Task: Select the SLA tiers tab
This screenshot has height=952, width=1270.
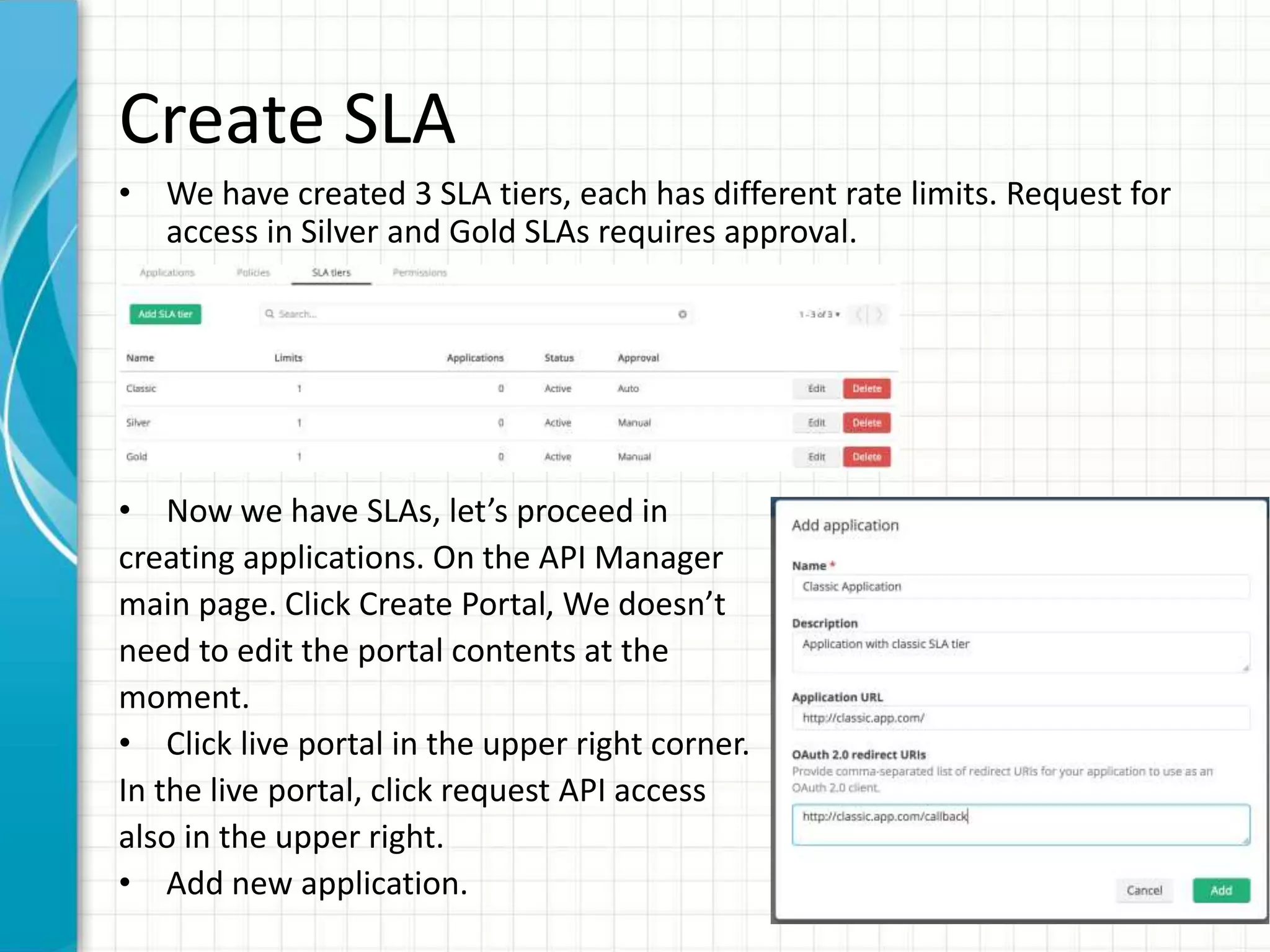Action: click(331, 272)
